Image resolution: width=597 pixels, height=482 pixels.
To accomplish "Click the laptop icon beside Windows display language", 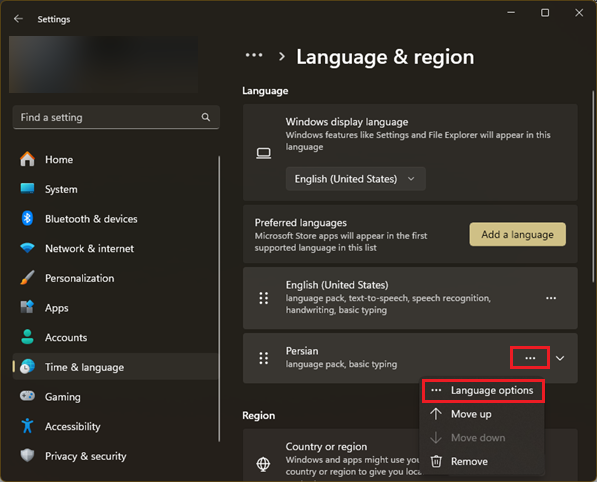I will pos(263,153).
